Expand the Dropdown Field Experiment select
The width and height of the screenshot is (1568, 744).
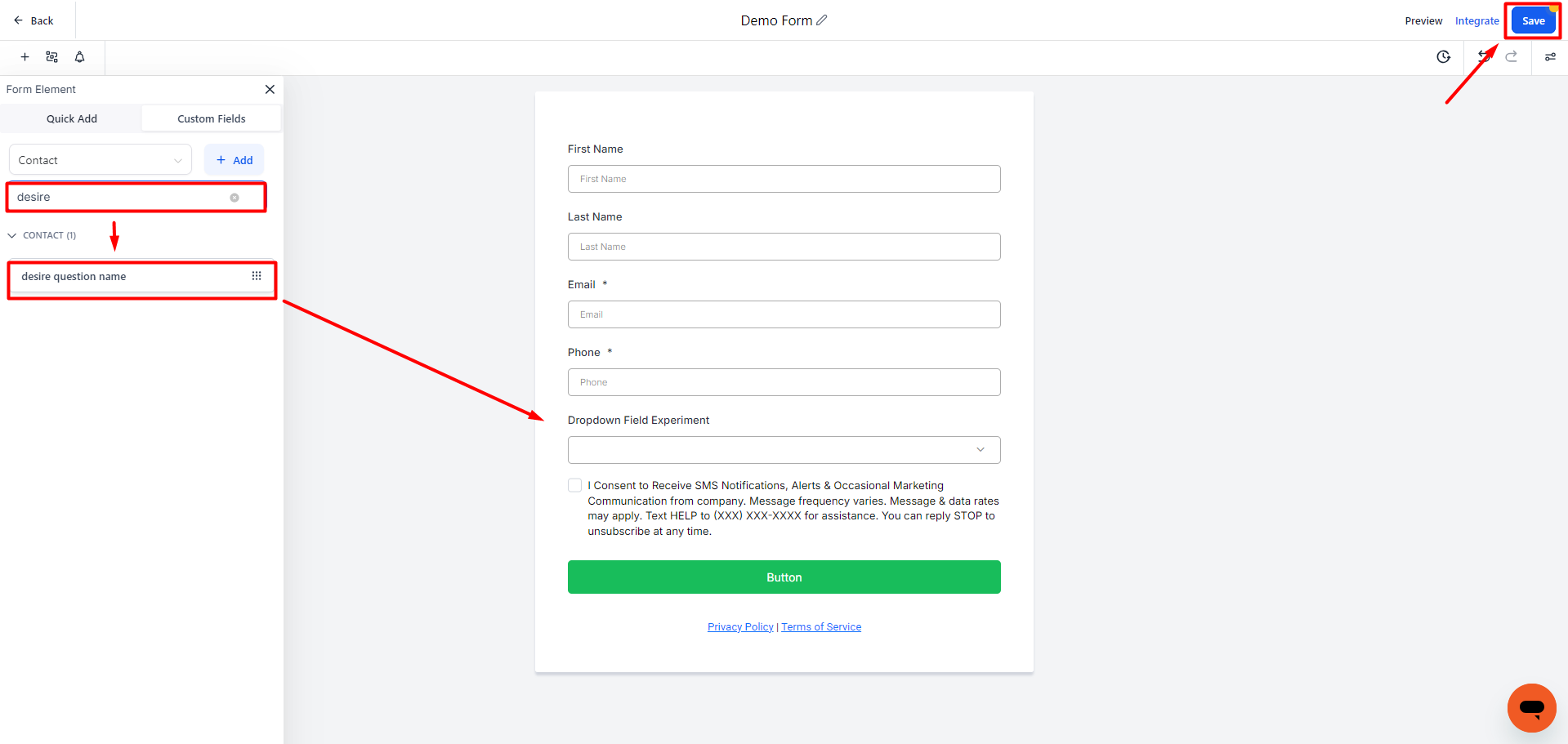(784, 450)
